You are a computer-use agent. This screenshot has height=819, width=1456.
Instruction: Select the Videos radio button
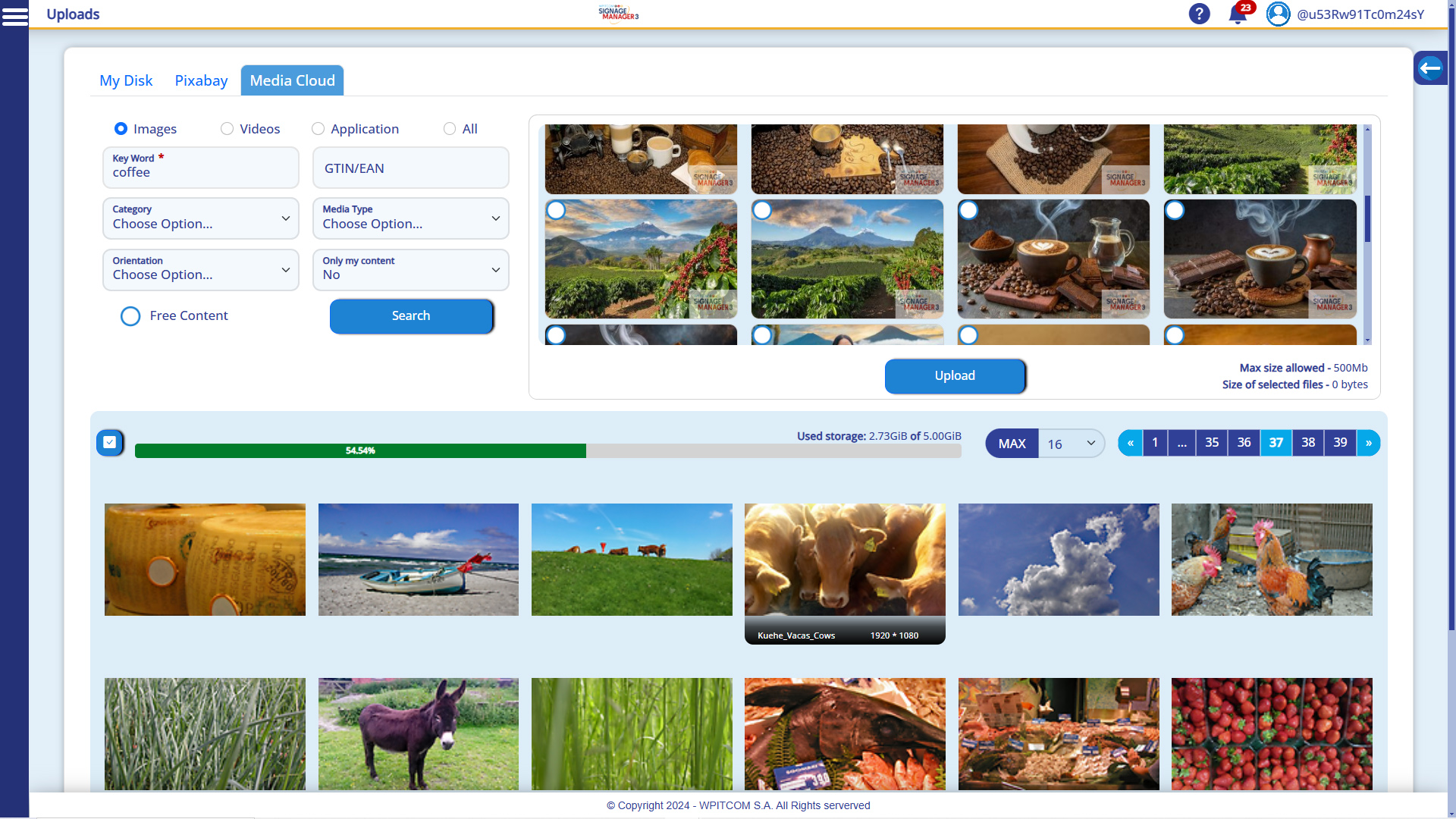[227, 129]
